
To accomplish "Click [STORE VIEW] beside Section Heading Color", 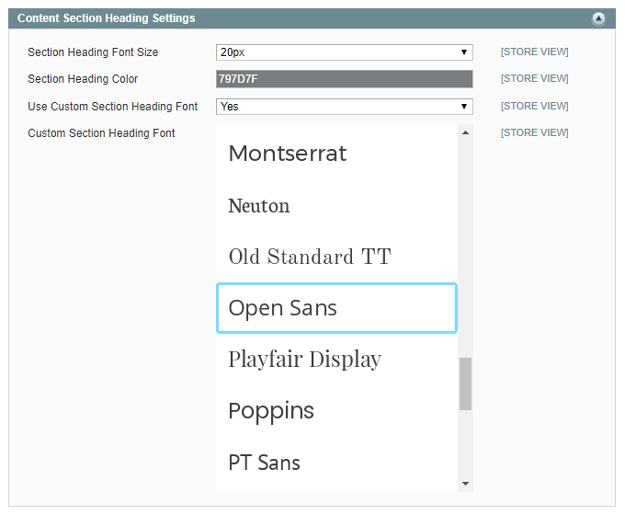I will point(535,79).
